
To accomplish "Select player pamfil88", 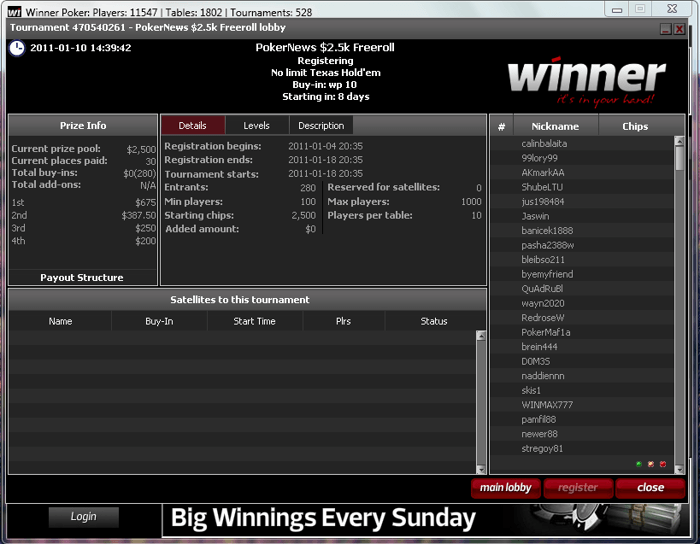I will point(582,419).
